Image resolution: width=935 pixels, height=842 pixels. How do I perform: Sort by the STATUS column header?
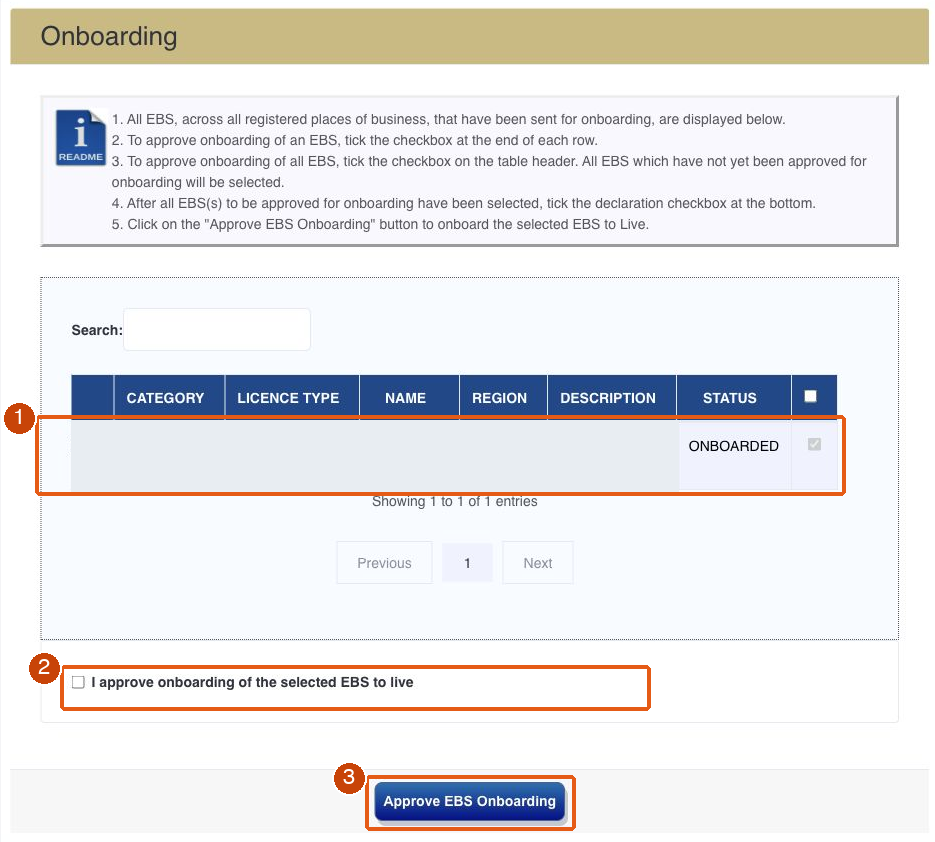pos(733,398)
